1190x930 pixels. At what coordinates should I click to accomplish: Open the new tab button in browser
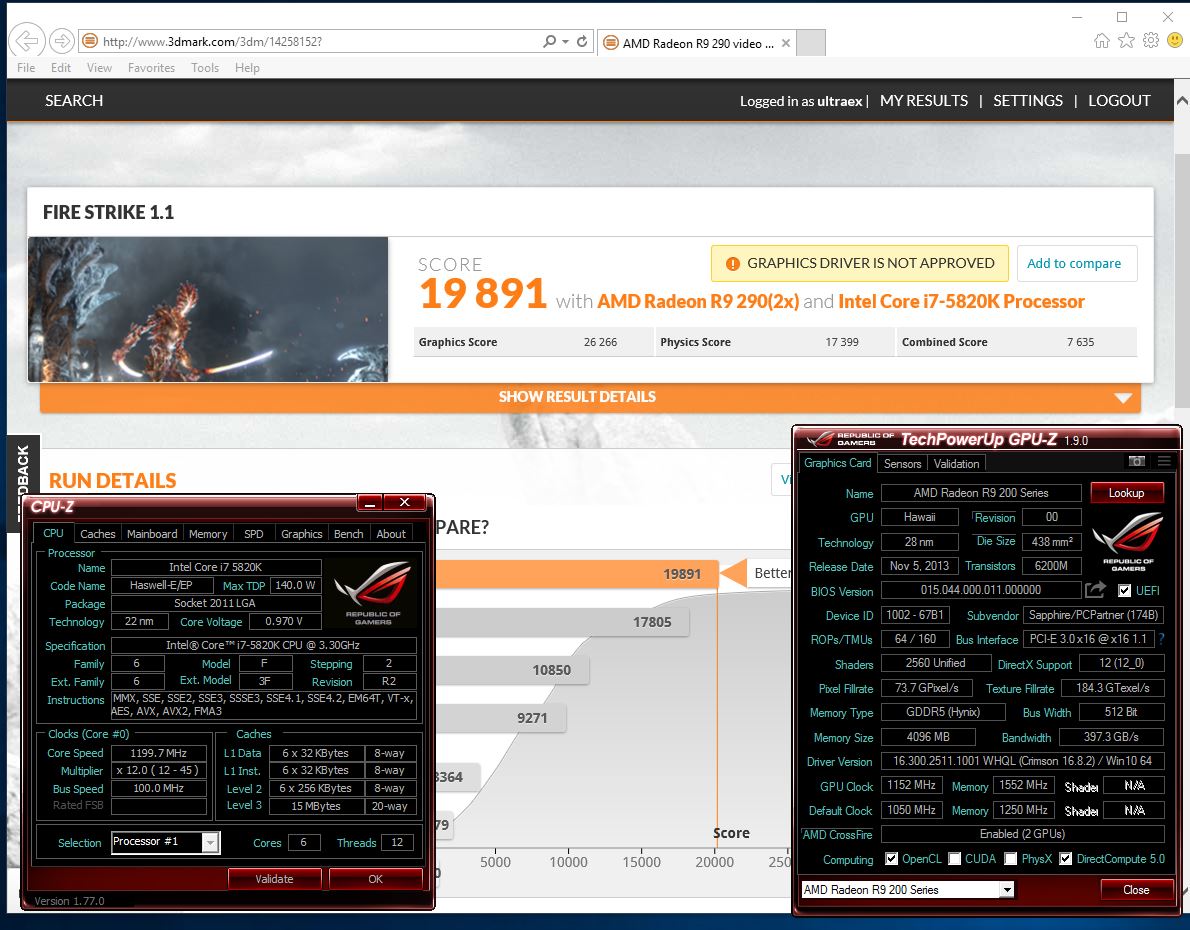tap(811, 43)
